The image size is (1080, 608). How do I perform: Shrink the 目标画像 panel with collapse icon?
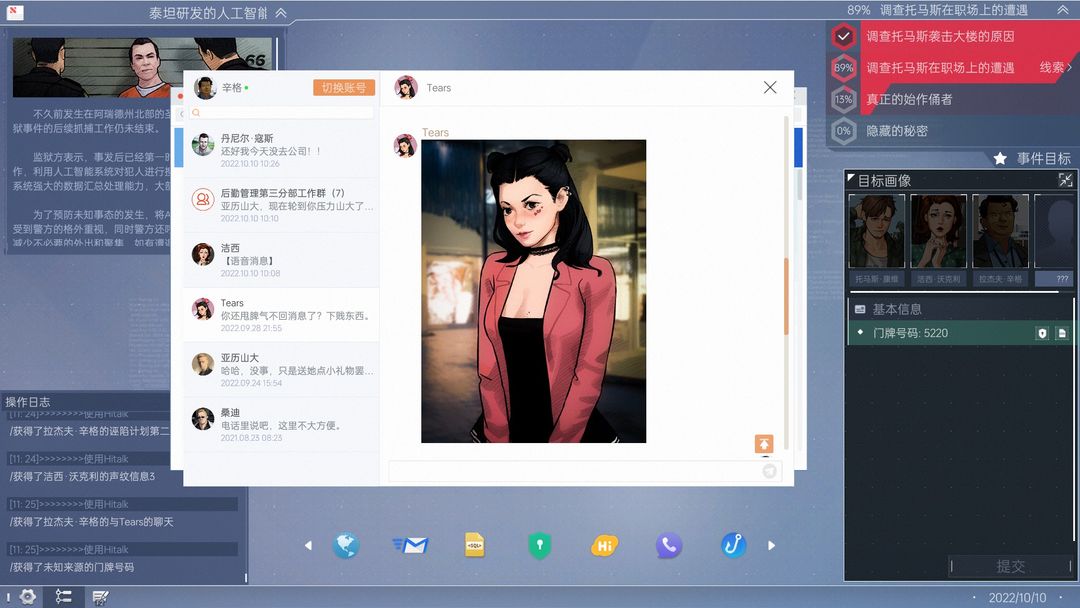(1065, 180)
